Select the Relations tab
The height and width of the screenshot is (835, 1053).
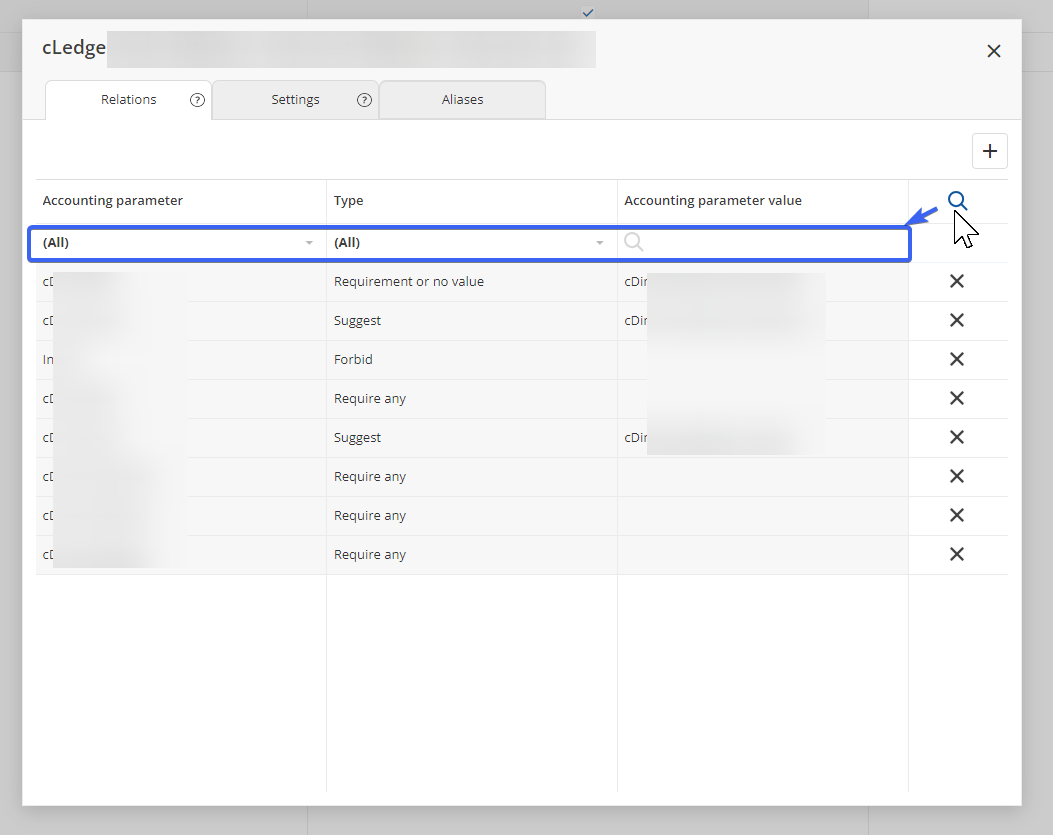(128, 100)
